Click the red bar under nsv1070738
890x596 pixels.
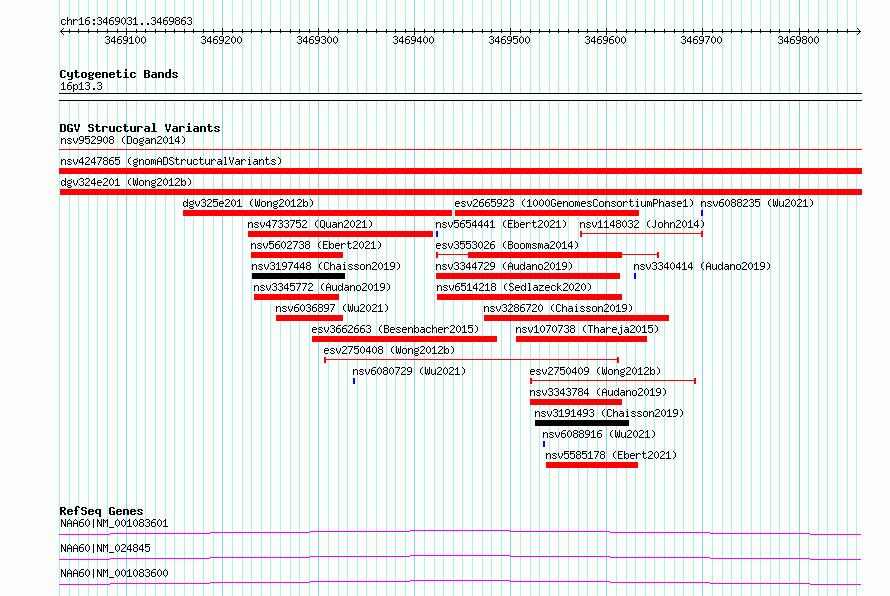tap(581, 339)
